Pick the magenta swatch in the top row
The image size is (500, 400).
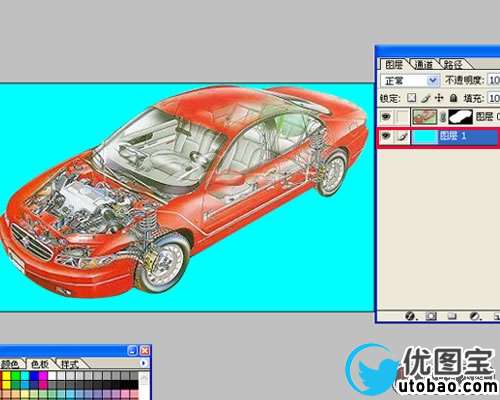coord(43,376)
